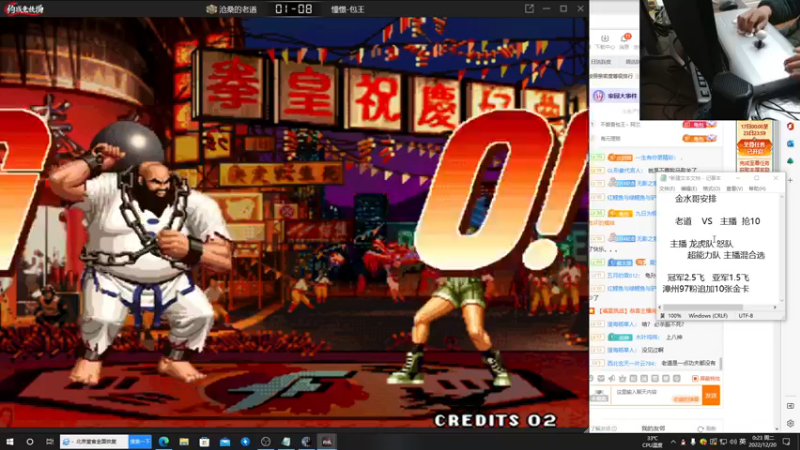Open File Explorer from the taskbar
Viewport: 800px width, 450px height.
coord(184,441)
